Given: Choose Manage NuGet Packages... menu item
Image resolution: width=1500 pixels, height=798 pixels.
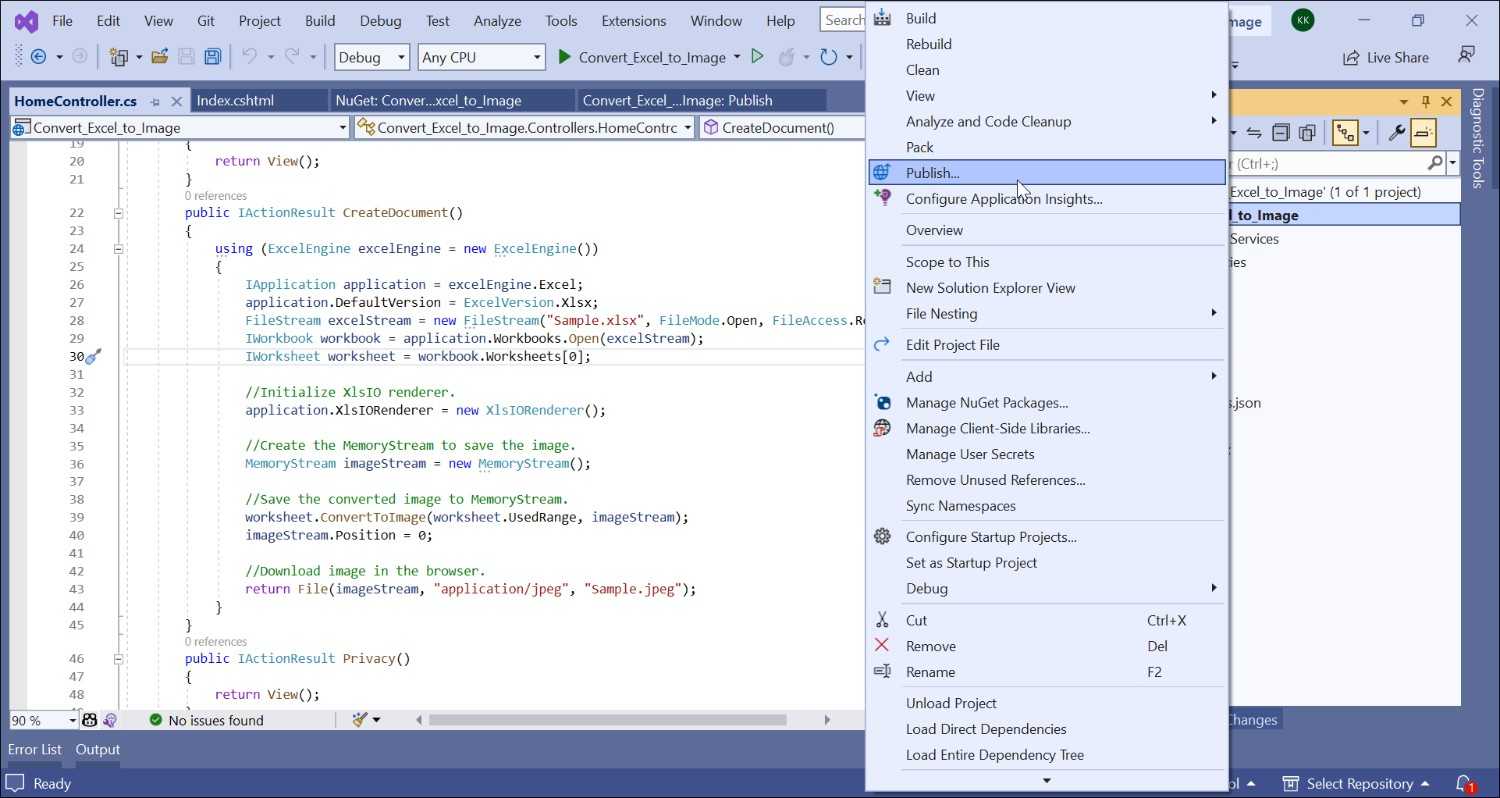Looking at the screenshot, I should pyautogui.click(x=1046, y=402).
